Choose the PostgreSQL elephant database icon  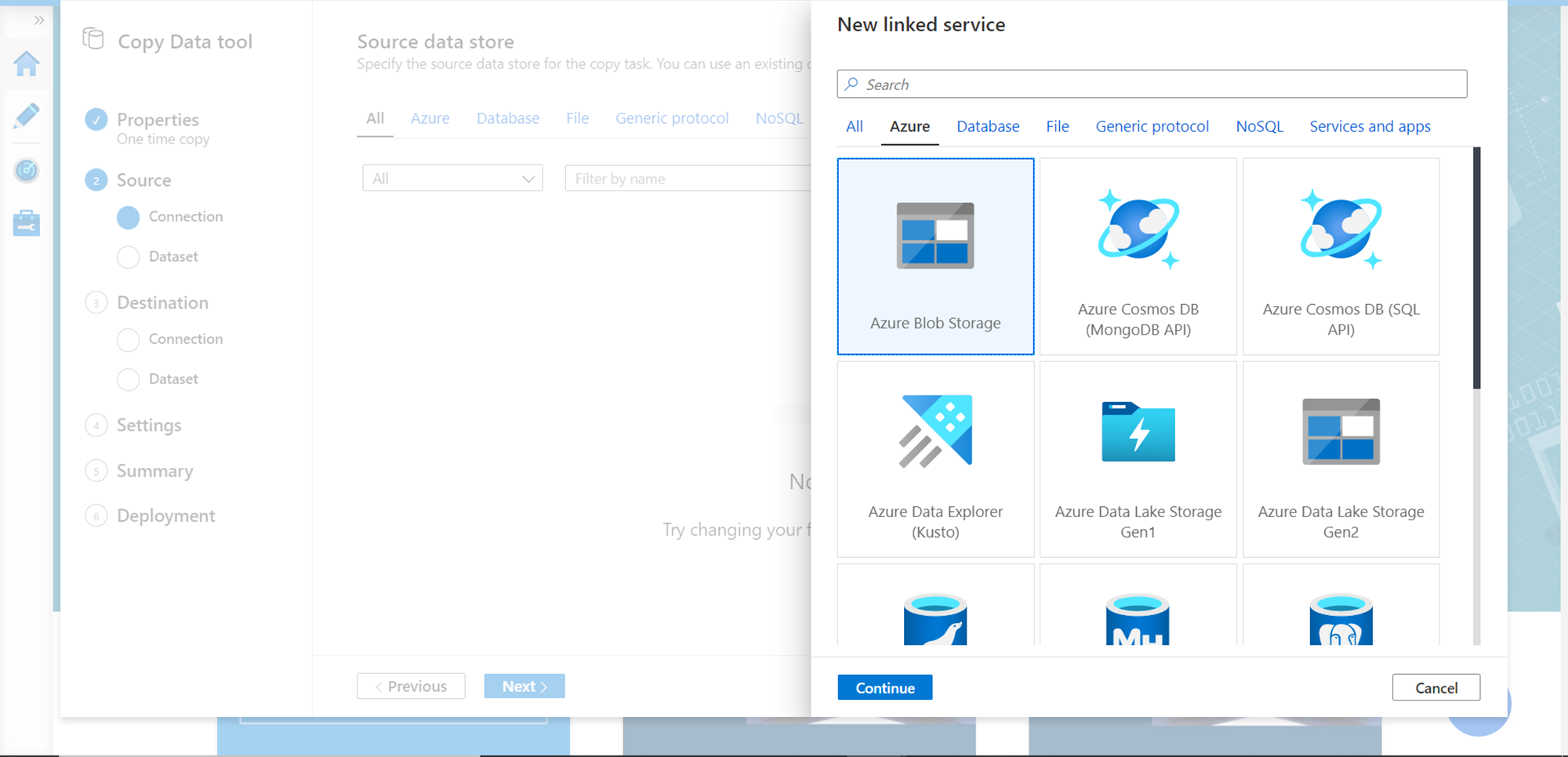pyautogui.click(x=1341, y=620)
